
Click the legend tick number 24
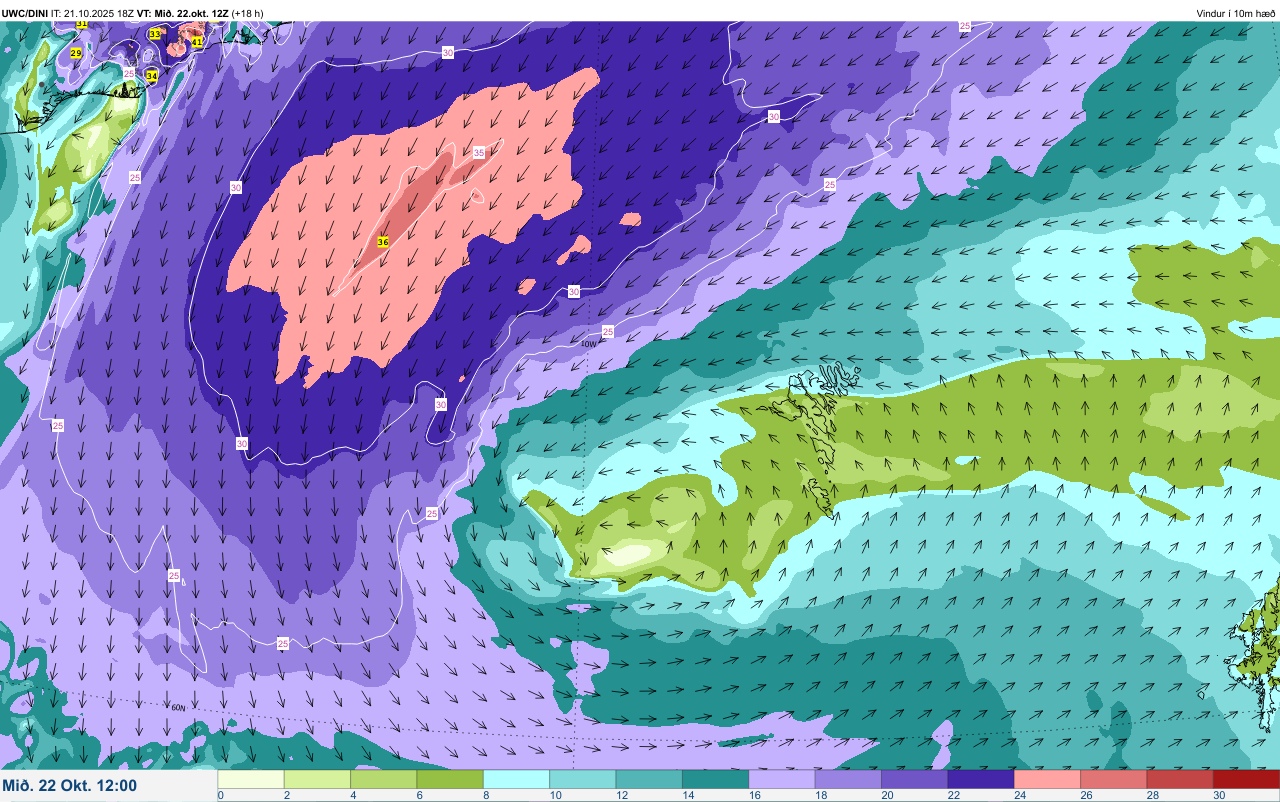pyautogui.click(x=1019, y=795)
